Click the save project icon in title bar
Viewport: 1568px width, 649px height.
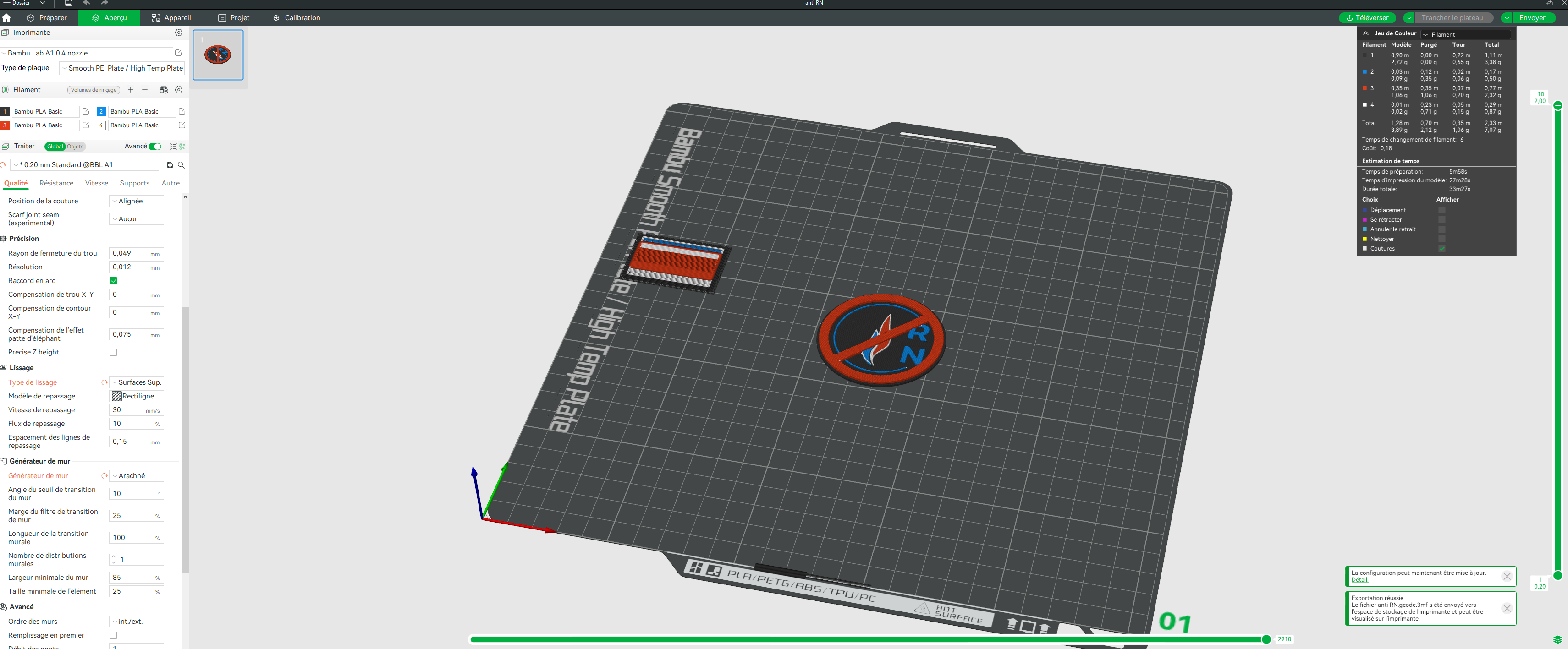click(x=69, y=3)
